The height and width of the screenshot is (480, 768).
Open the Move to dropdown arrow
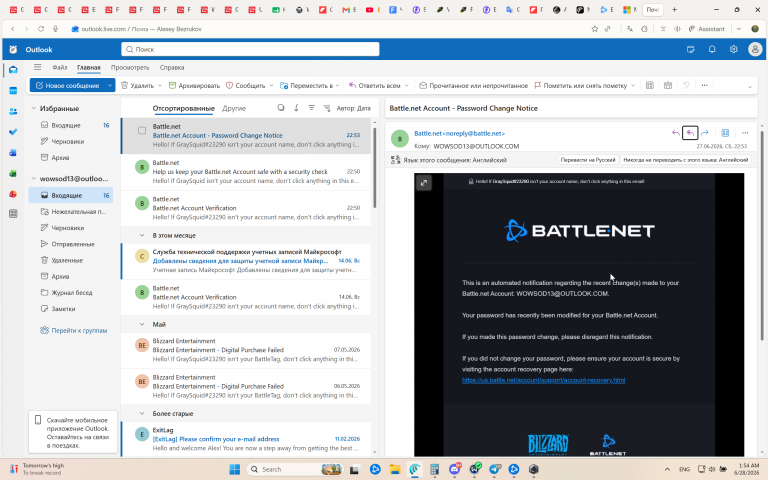click(337, 85)
